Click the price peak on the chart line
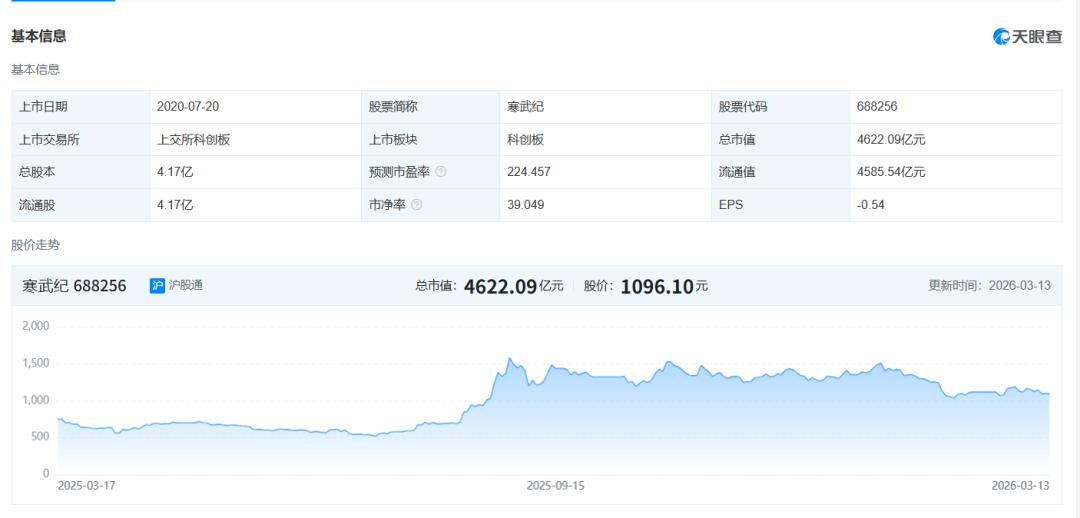This screenshot has width=1080, height=518. click(509, 358)
